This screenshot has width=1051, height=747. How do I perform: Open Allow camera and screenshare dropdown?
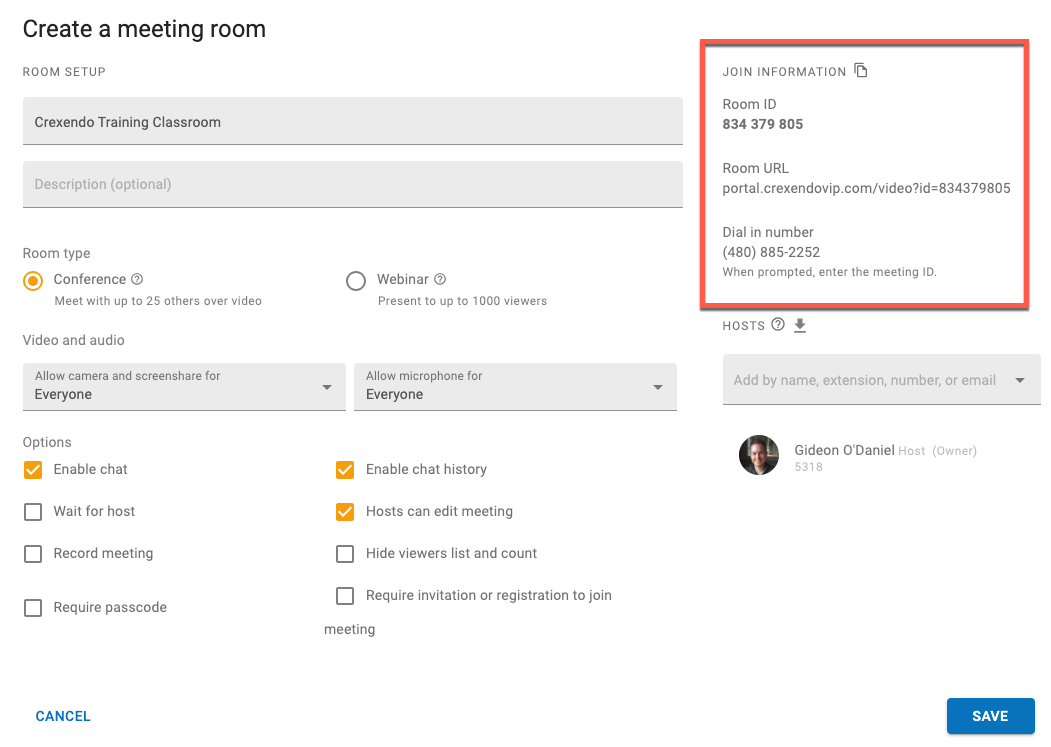[x=184, y=386]
